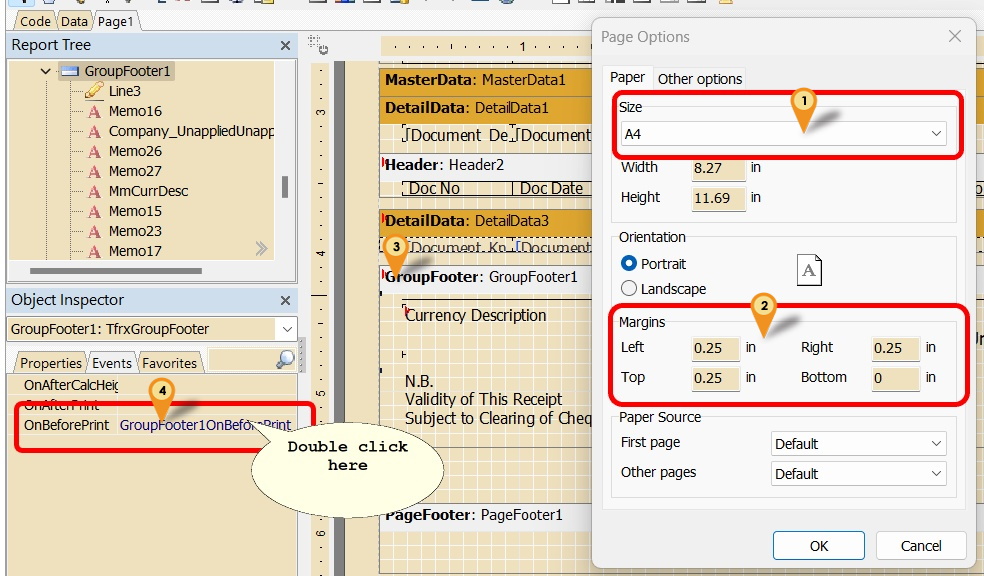Click the dotted grid icon above the ruler
The image size is (984, 576).
coord(316,44)
